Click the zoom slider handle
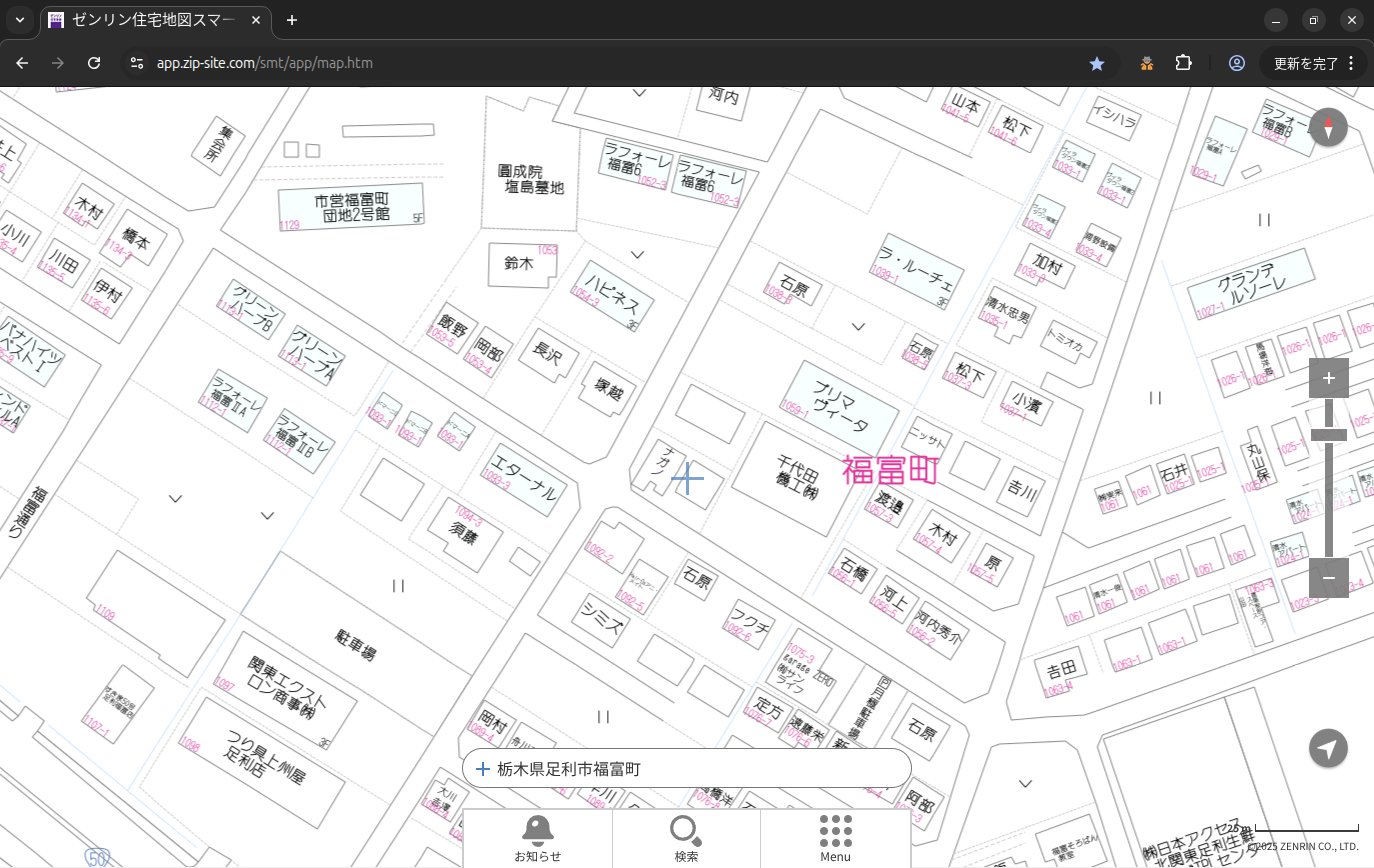 (x=1328, y=434)
